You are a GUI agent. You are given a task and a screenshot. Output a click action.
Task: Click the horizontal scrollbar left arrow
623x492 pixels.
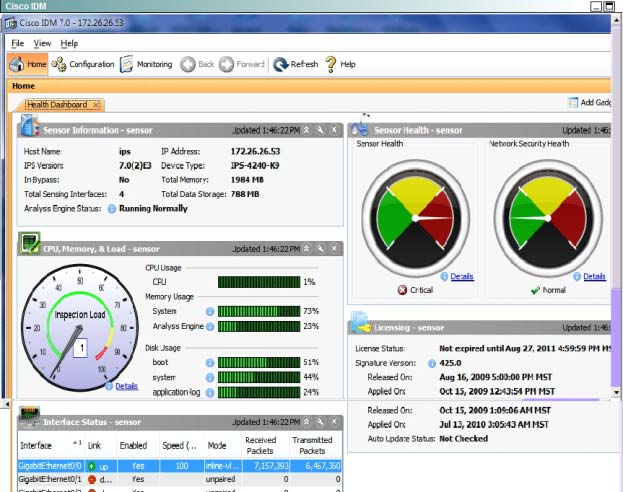[6, 404]
